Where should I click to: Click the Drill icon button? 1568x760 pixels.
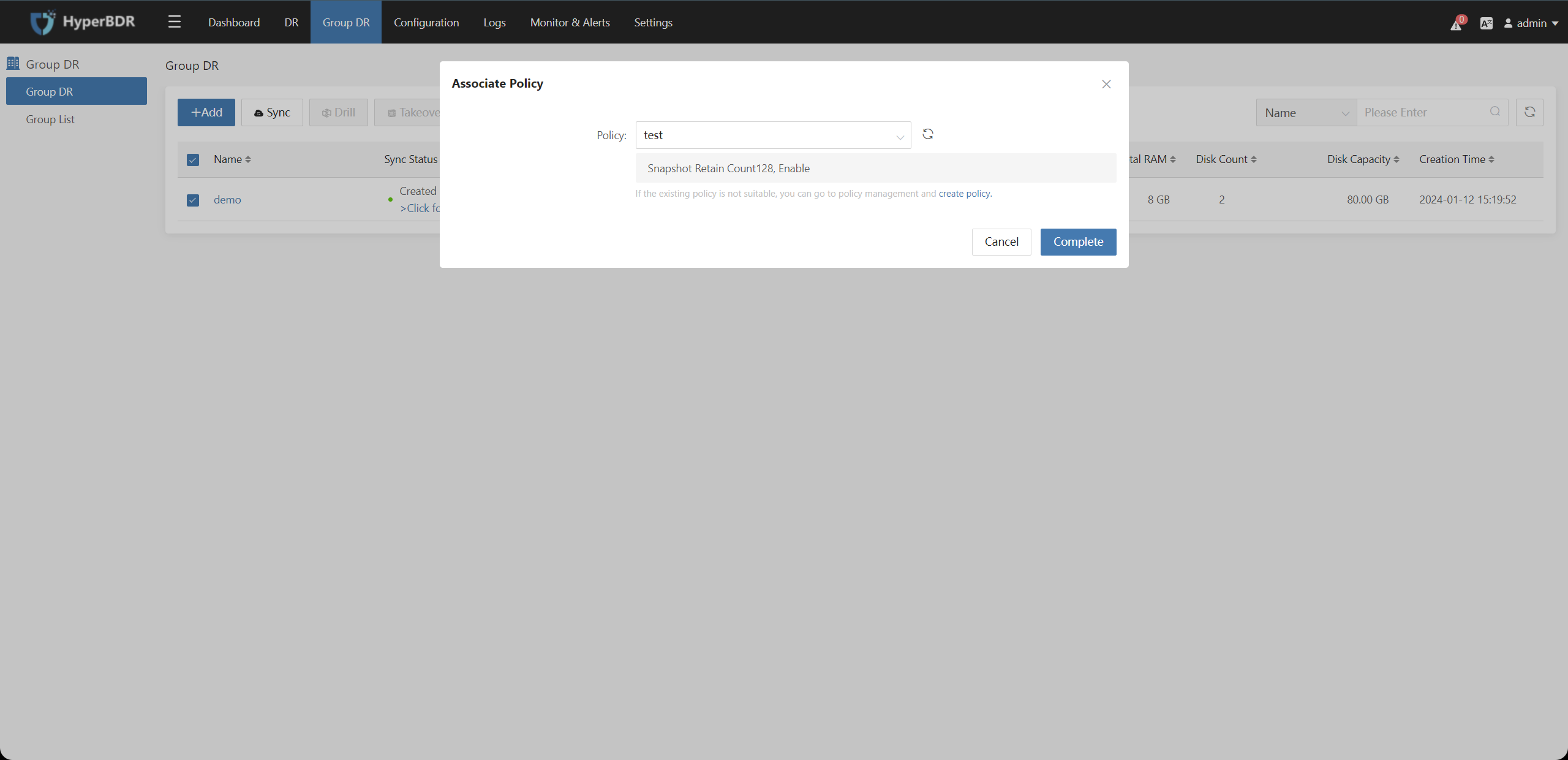(x=339, y=112)
